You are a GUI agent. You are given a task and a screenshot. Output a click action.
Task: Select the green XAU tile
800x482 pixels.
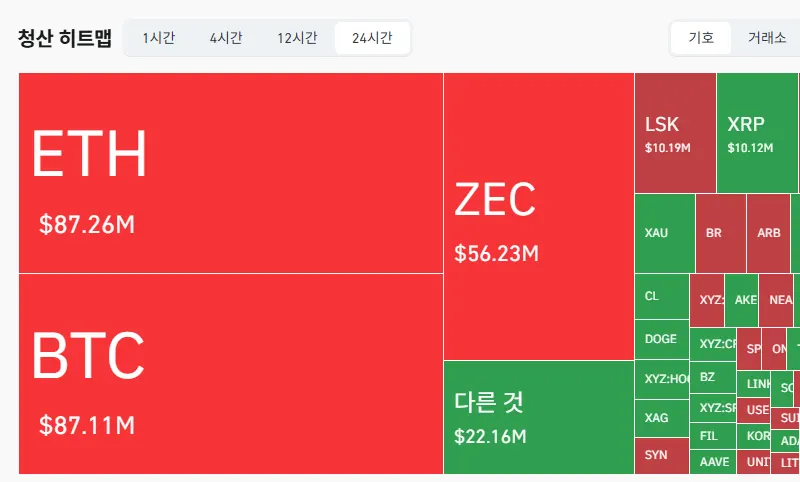665,233
